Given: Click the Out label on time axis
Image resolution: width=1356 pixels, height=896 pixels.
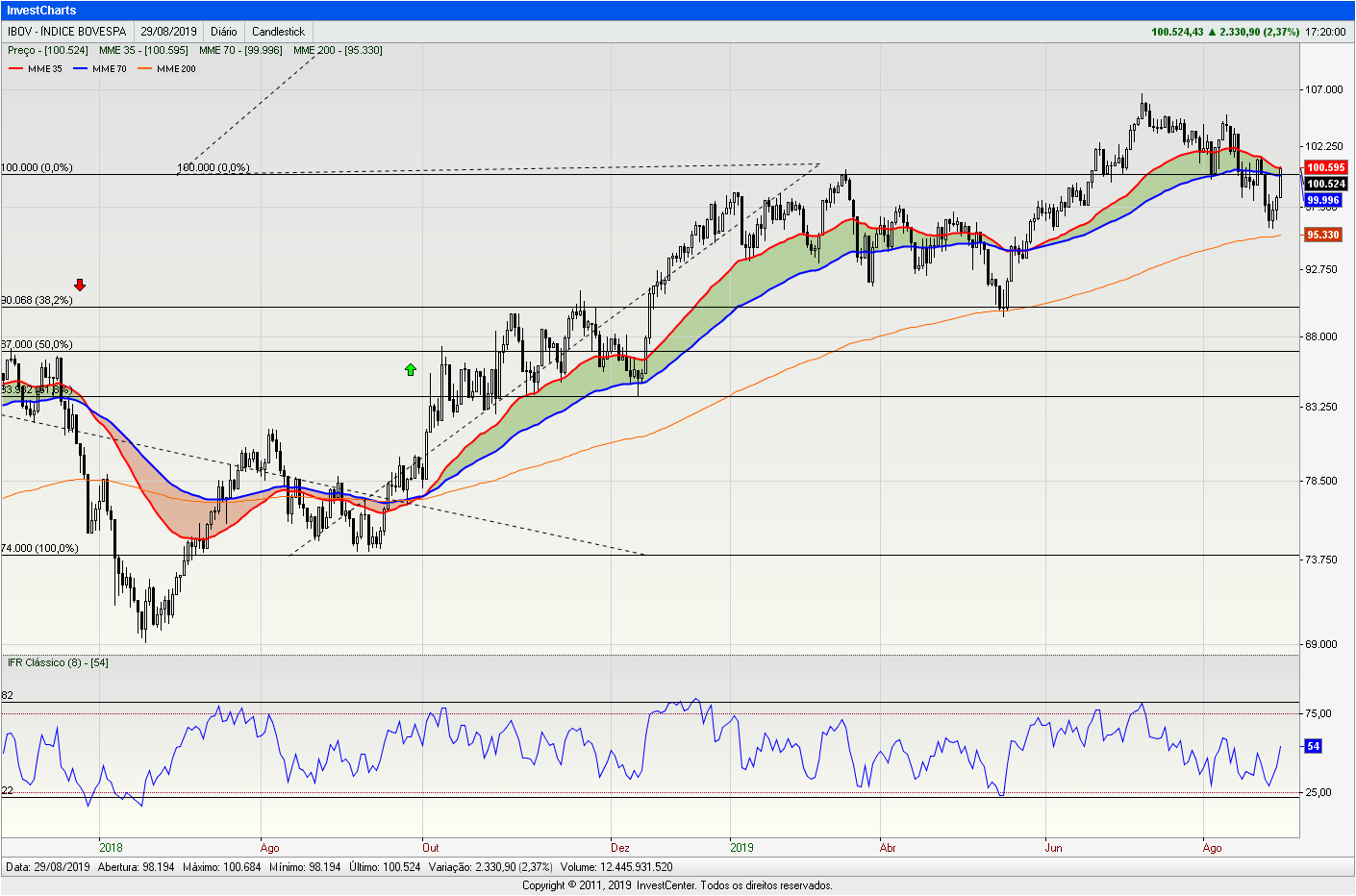Looking at the screenshot, I should [430, 847].
